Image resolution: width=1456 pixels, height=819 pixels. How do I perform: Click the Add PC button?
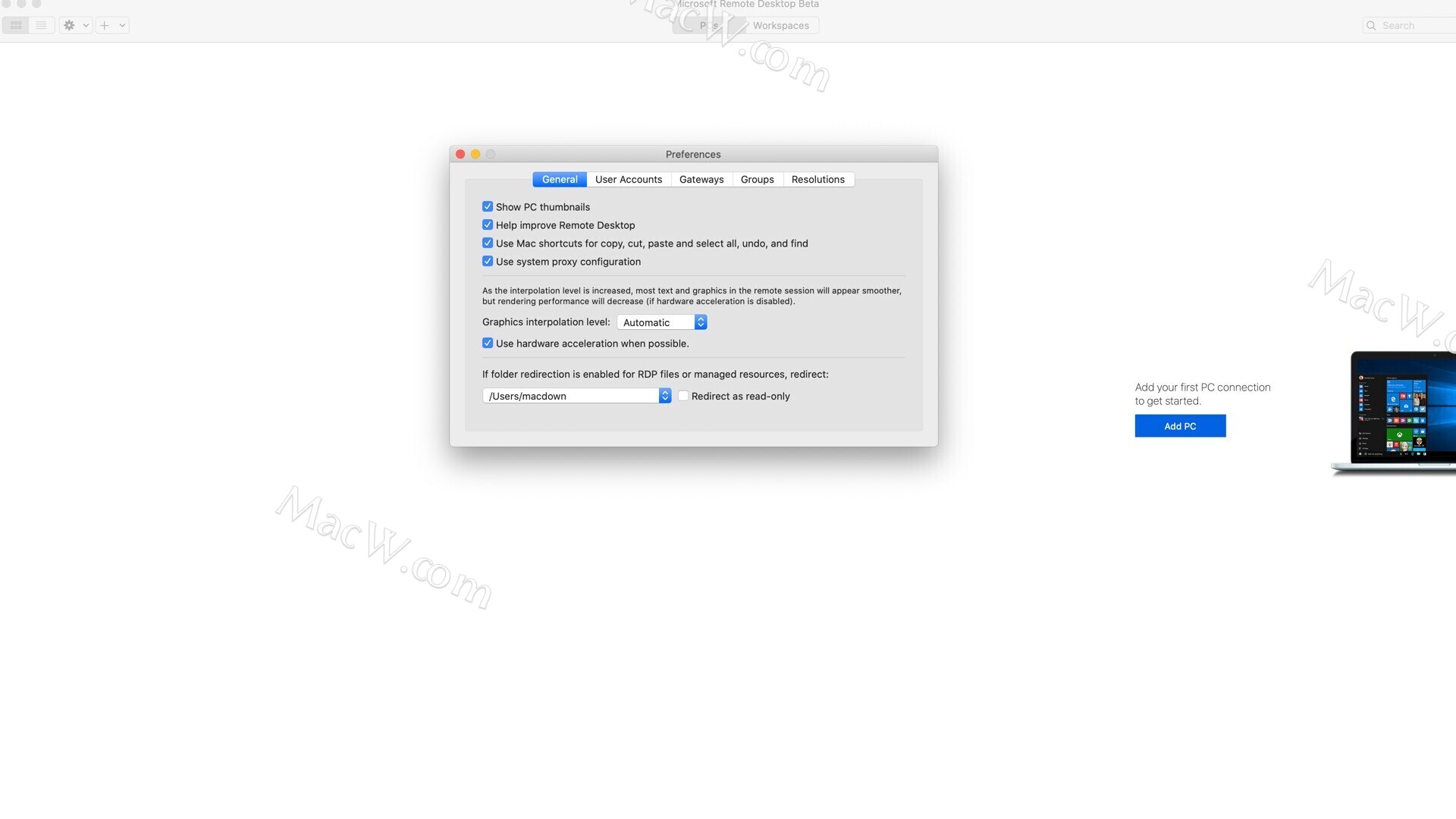(x=1180, y=425)
